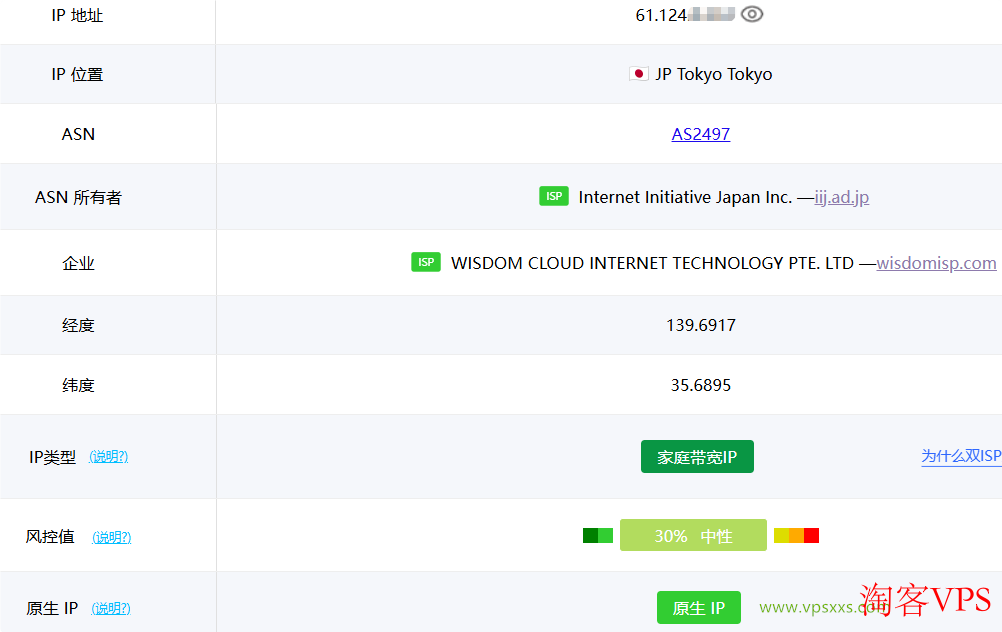
Task: Click the 家庭带宽IP badge
Action: pyautogui.click(x=697, y=456)
